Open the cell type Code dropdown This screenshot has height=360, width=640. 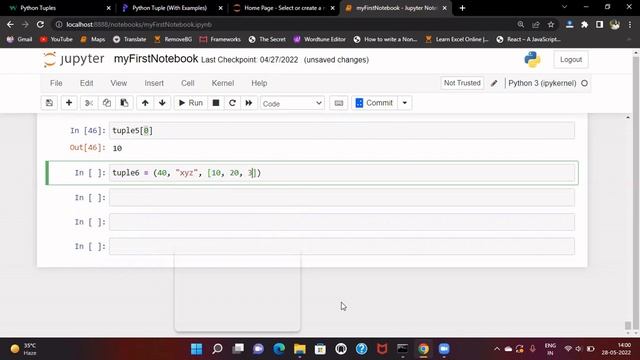click(292, 103)
